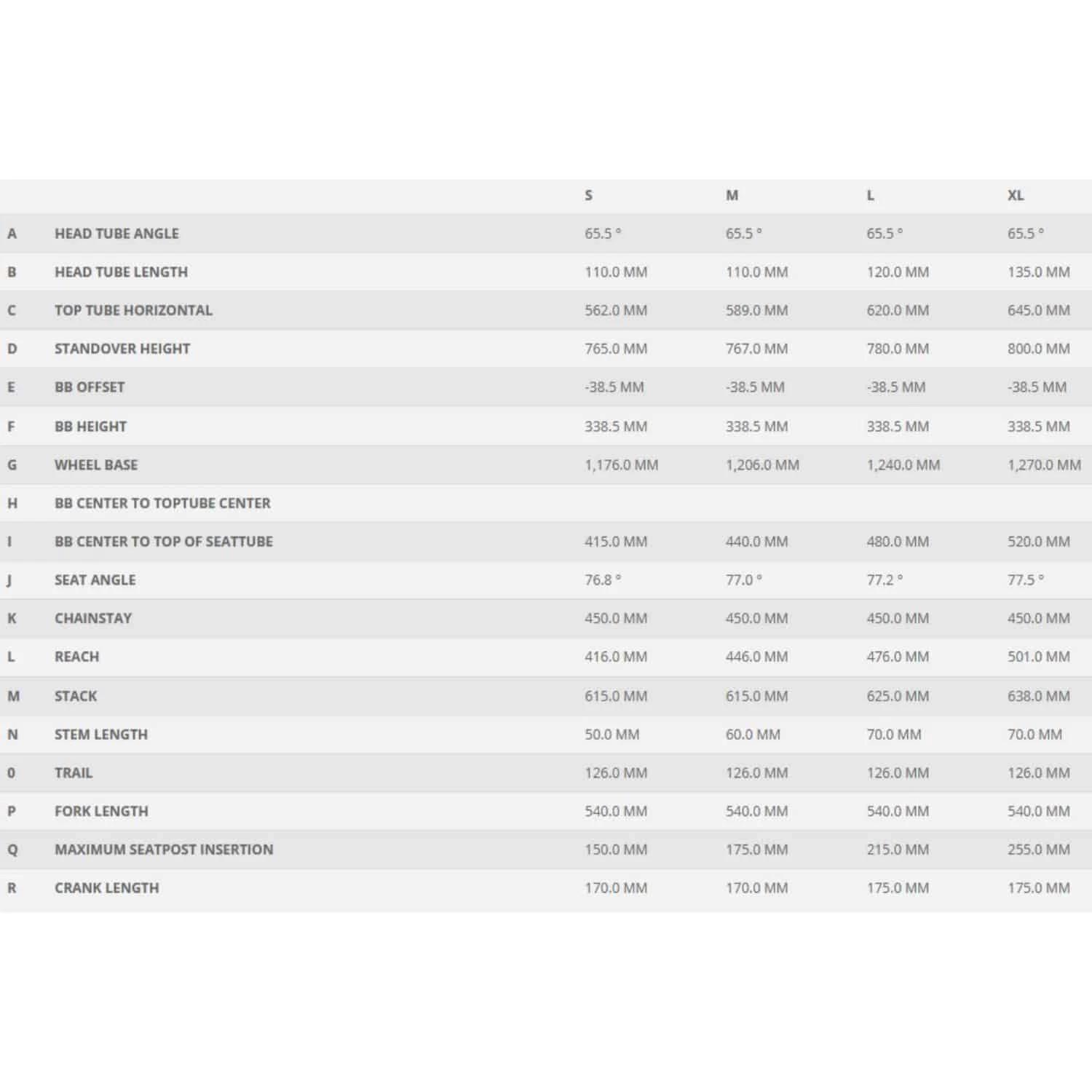Viewport: 1092px width, 1092px height.
Task: Select the 215.0 MM seatpost insertion value
Action: pyautogui.click(x=898, y=850)
